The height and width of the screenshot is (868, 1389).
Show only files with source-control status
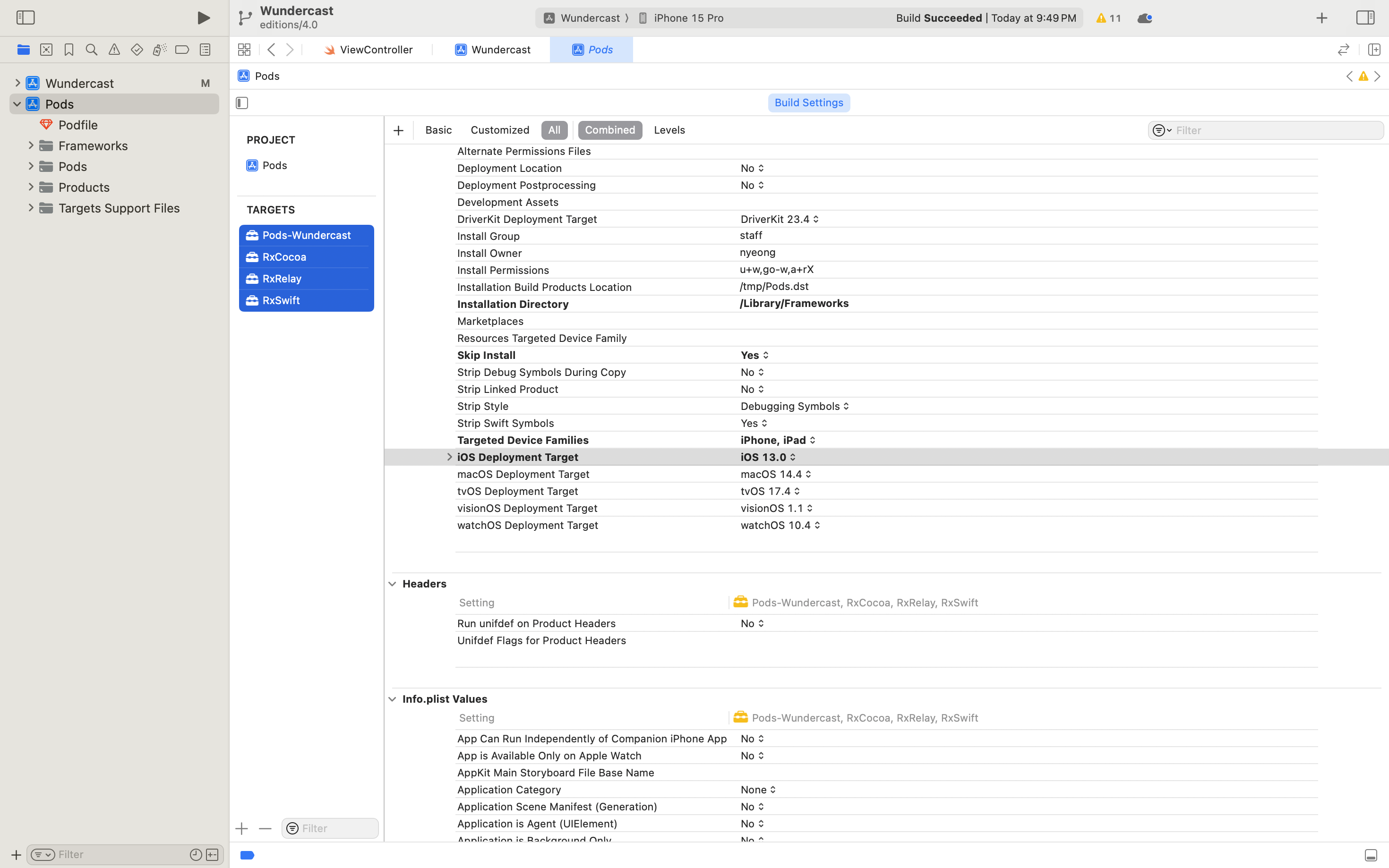click(212, 855)
